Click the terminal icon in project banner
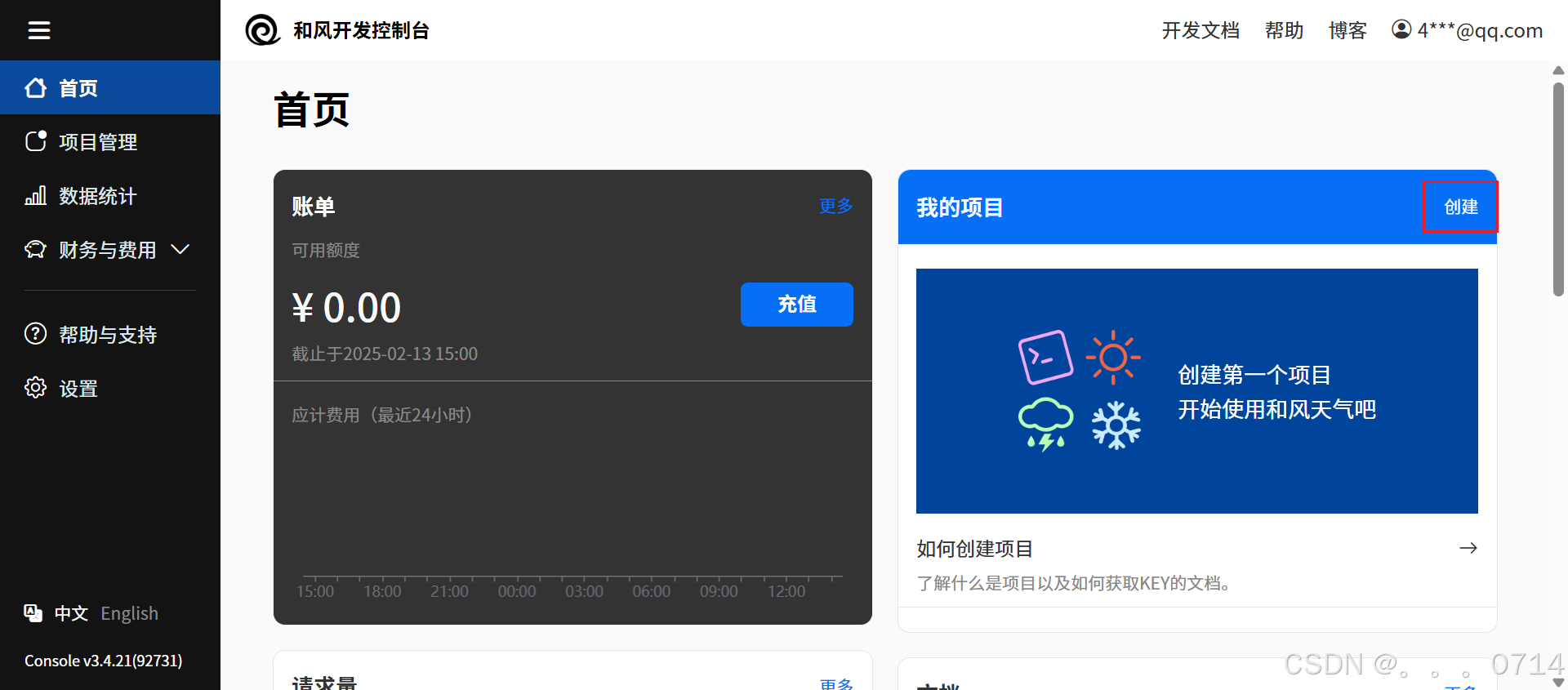The height and width of the screenshot is (690, 1568). click(1045, 357)
